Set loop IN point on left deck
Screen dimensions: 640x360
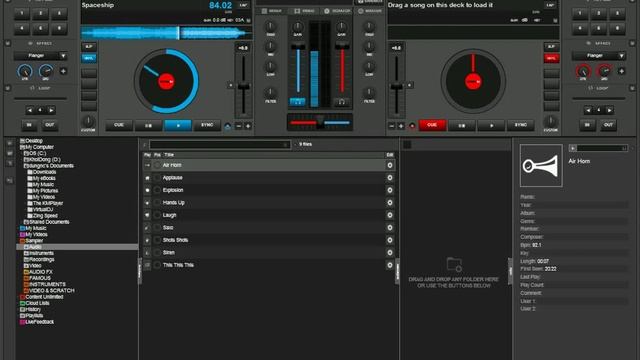click(29, 125)
